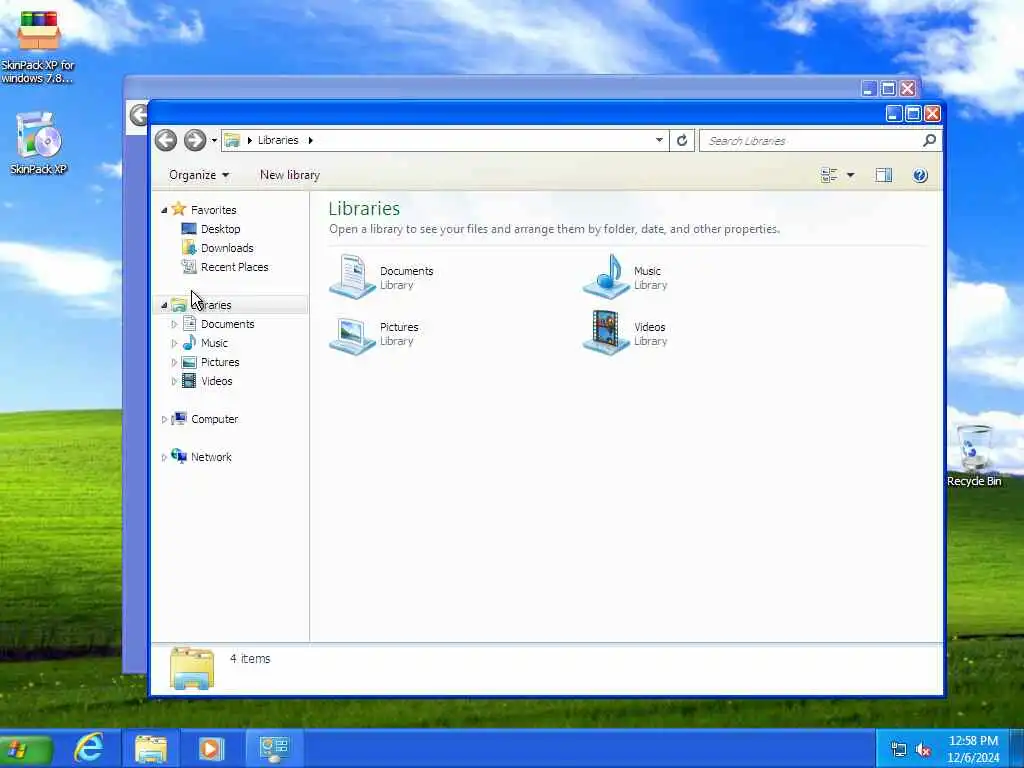
Task: Open the view options dropdown arrow
Action: tap(850, 175)
